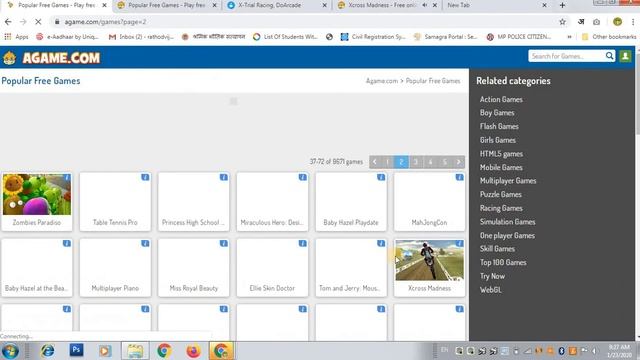Viewport: 640px width, 360px height.
Task: Go to the next page of games
Action: 458,162
